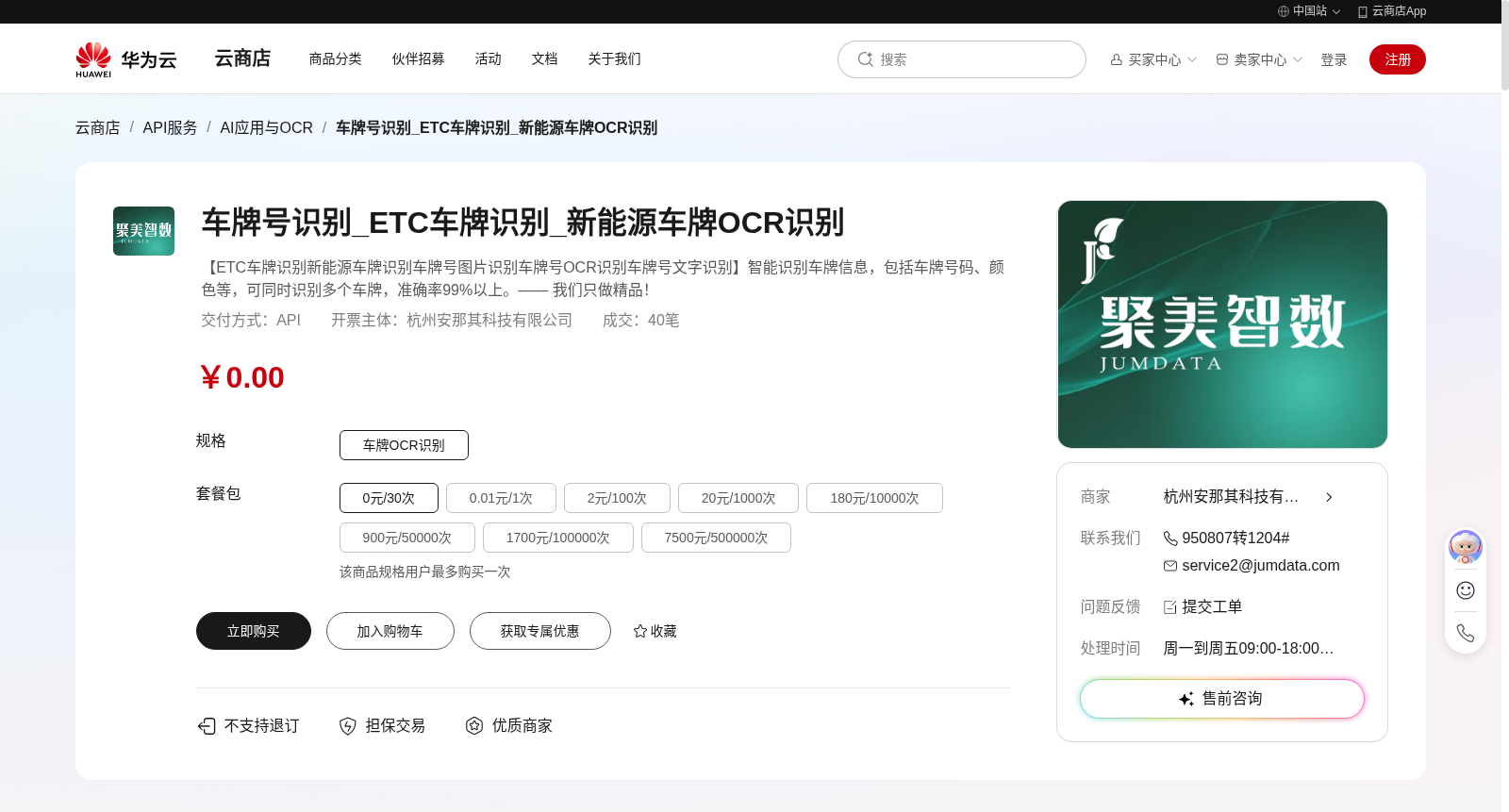Click the seller center store icon
This screenshot has width=1509, height=812.
(x=1222, y=59)
